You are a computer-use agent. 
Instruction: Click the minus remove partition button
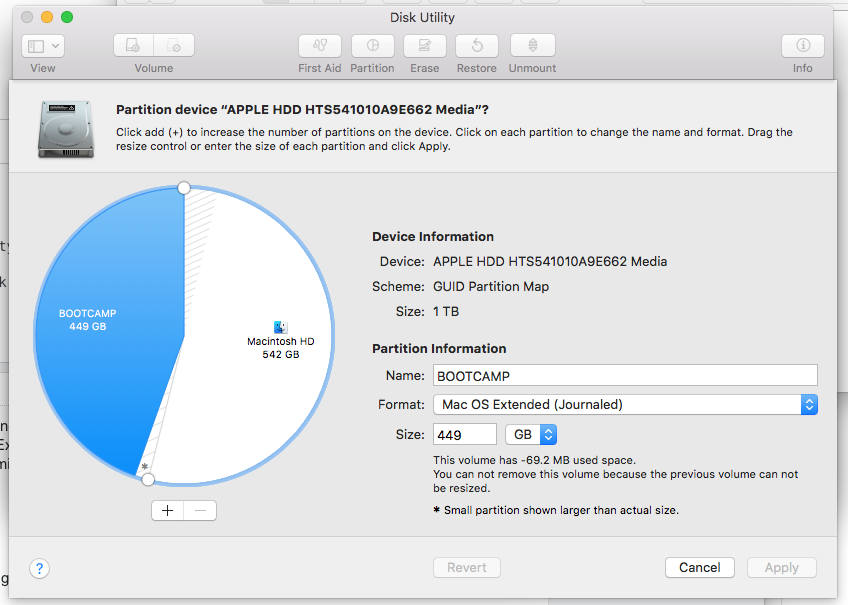(x=200, y=510)
